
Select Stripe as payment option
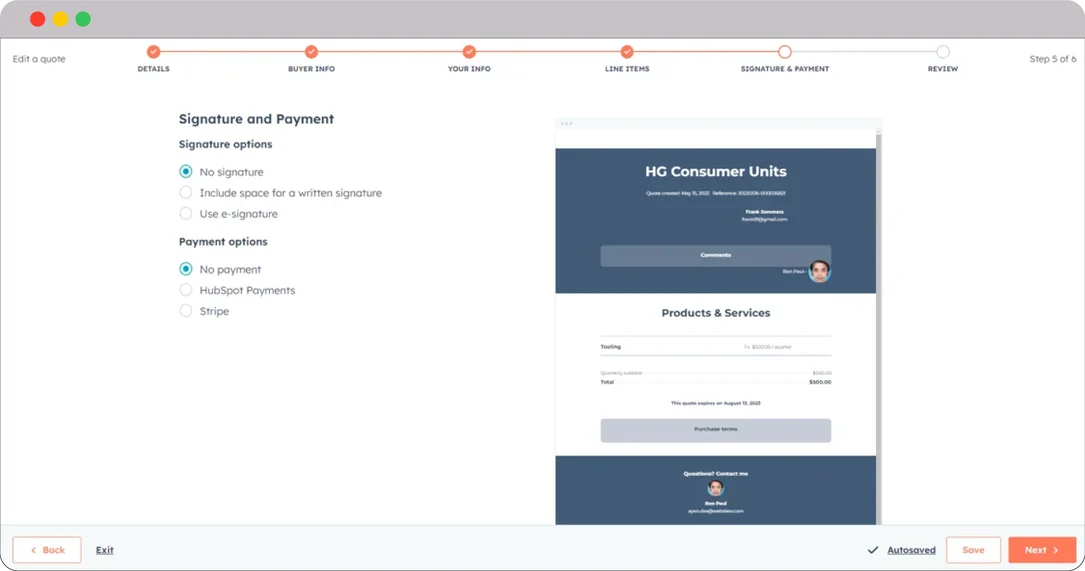tap(185, 310)
